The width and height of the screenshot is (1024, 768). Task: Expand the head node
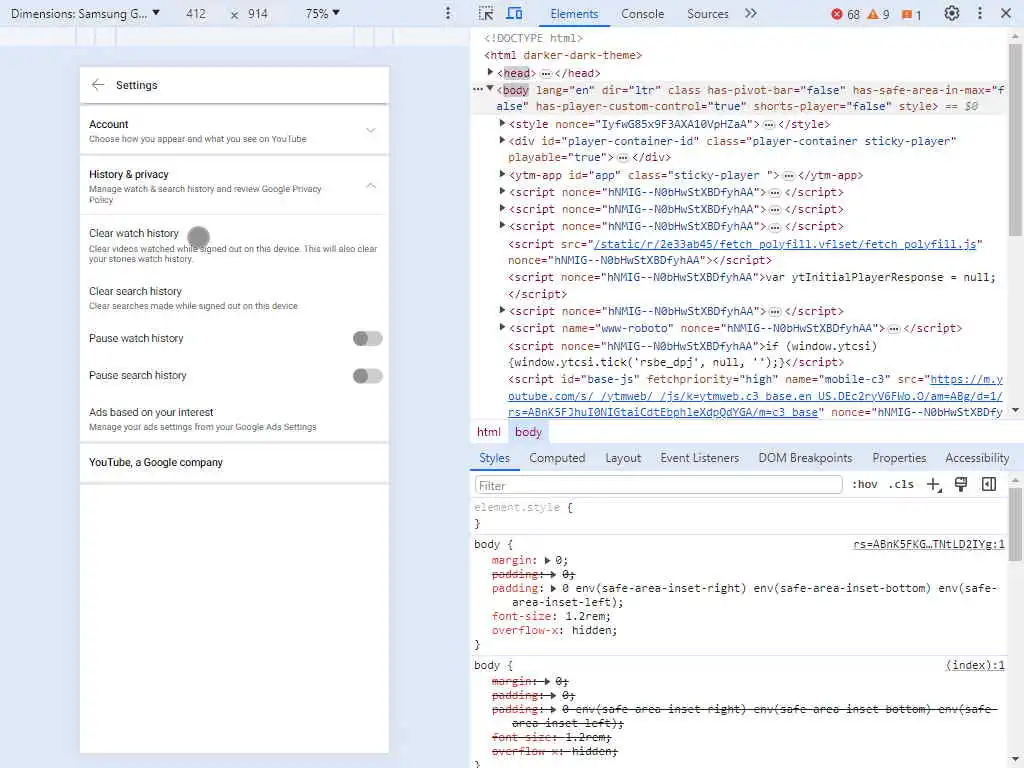490,72
